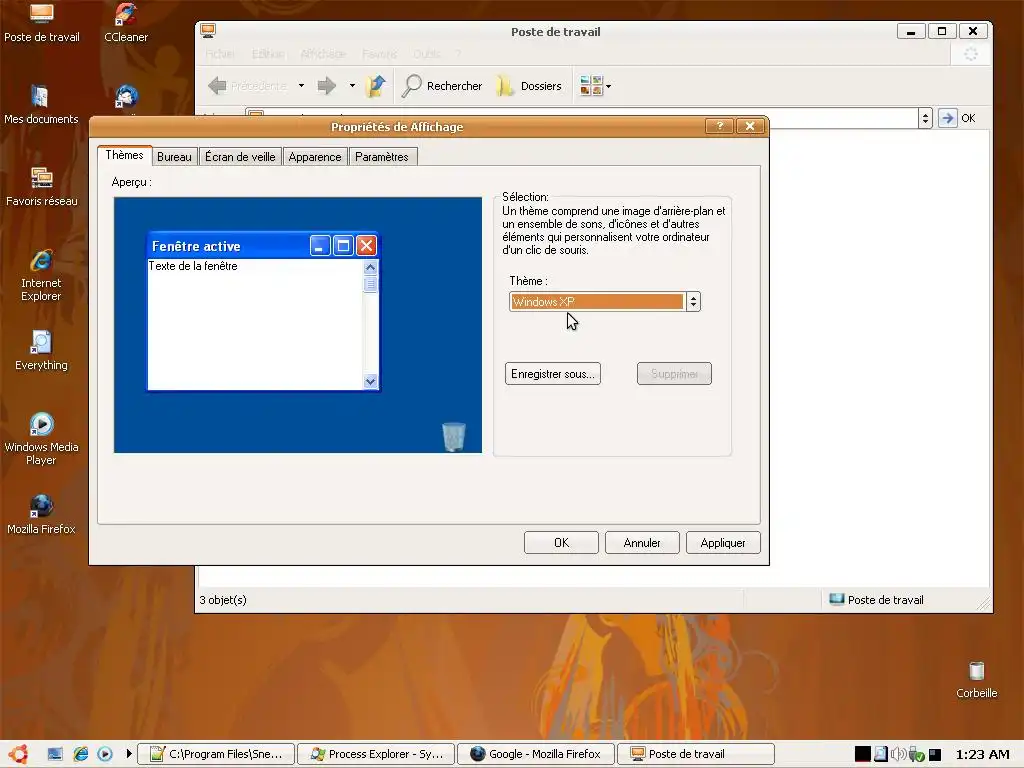Click the Up folder toolbar icon

coord(376,86)
